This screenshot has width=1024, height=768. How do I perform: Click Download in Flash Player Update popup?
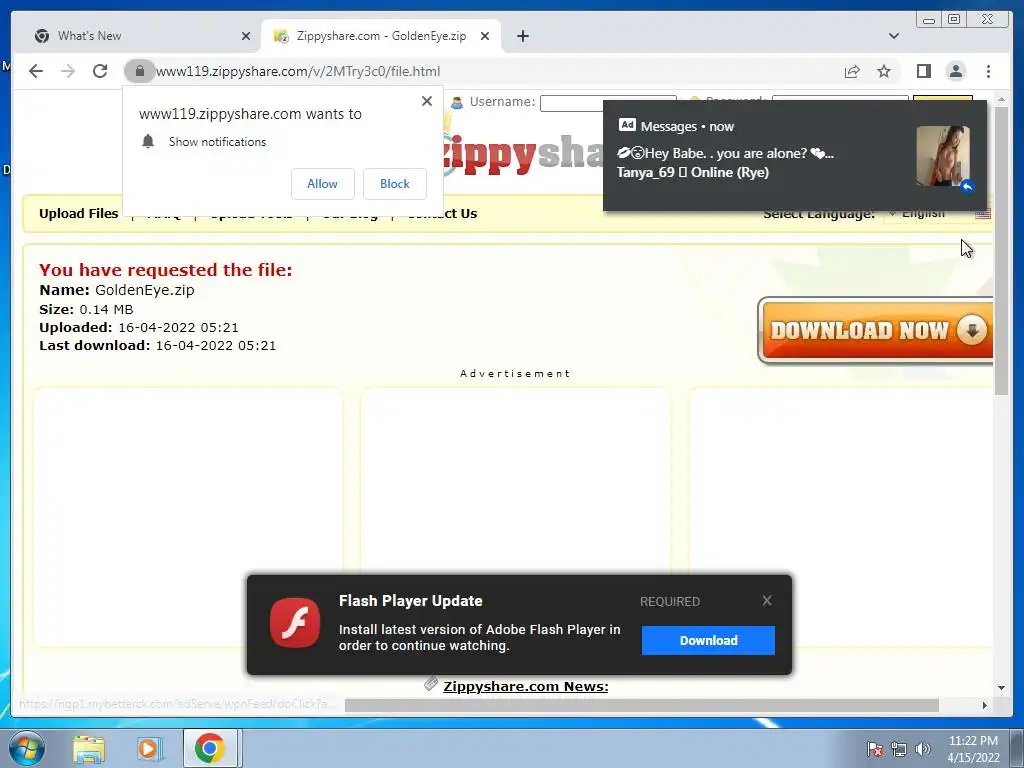tap(708, 641)
